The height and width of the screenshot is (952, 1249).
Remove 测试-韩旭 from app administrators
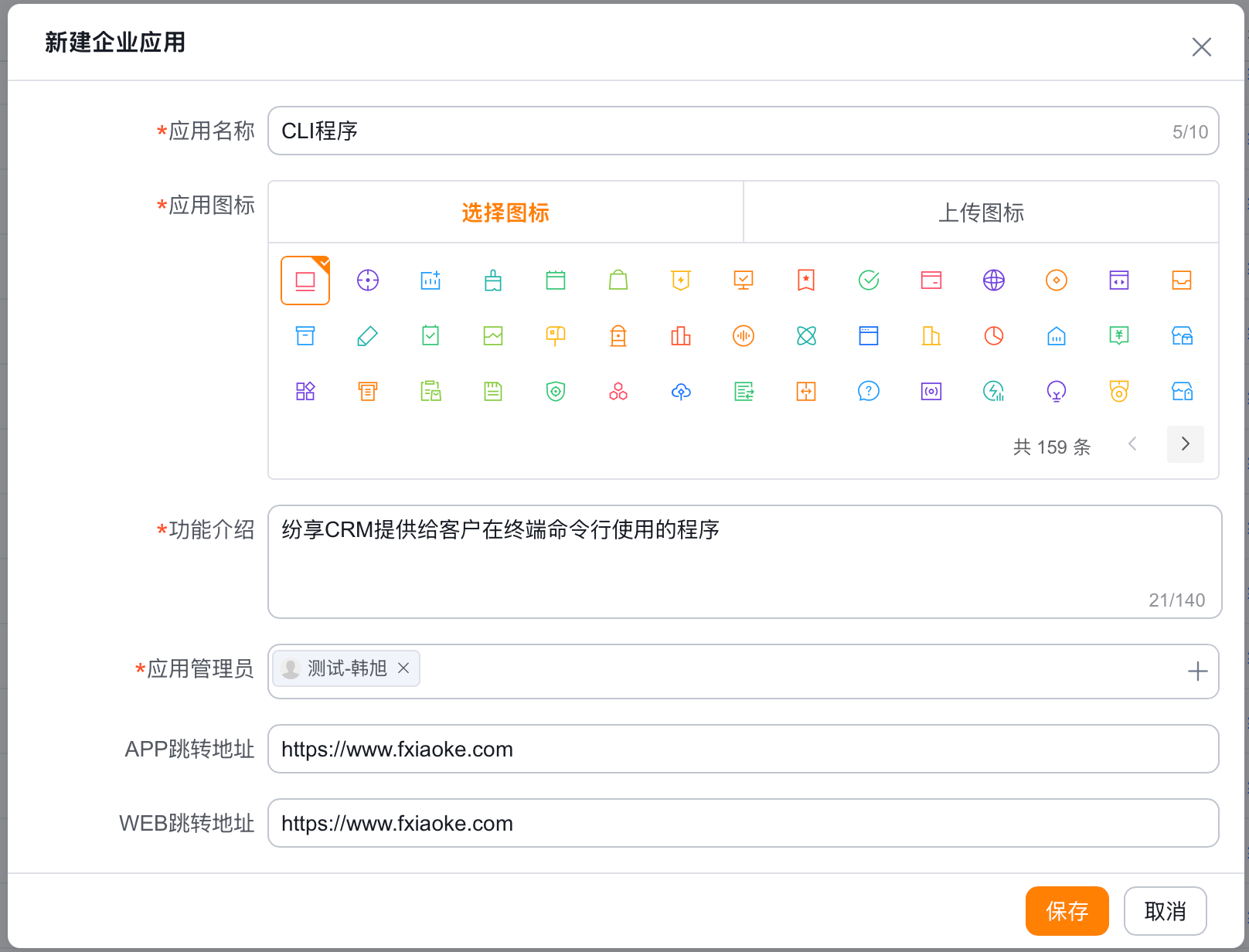click(403, 668)
